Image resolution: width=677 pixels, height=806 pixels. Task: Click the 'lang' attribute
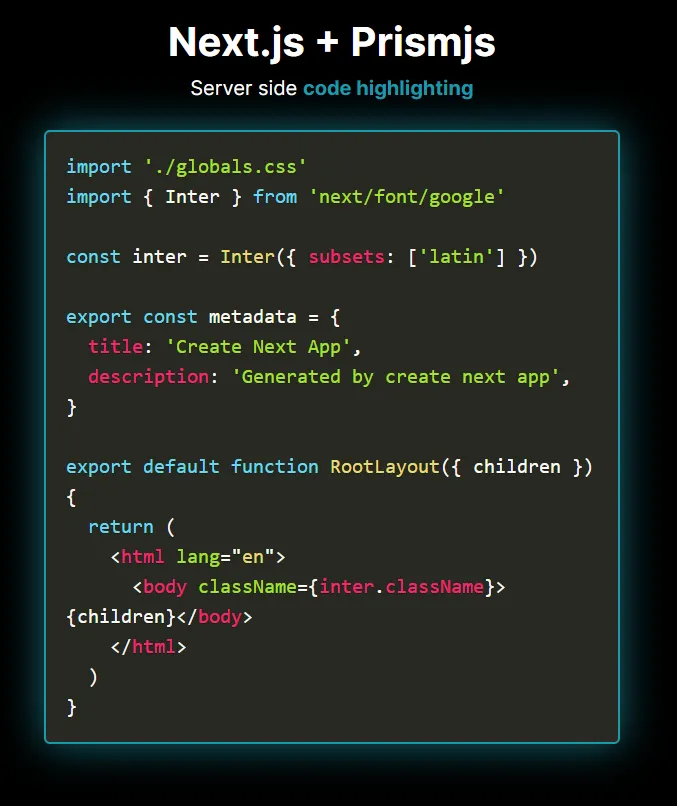tap(197, 557)
